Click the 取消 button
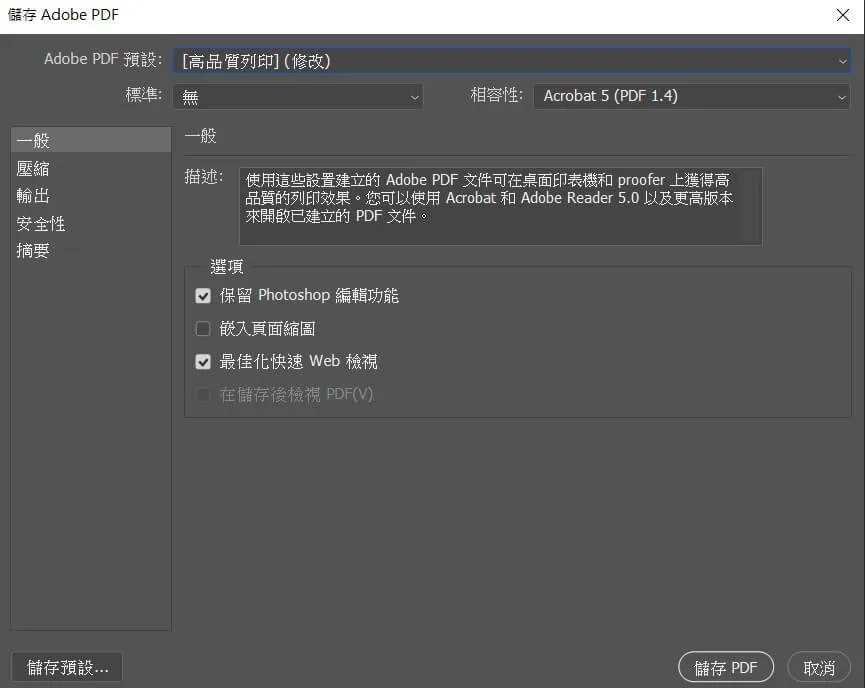 819,668
